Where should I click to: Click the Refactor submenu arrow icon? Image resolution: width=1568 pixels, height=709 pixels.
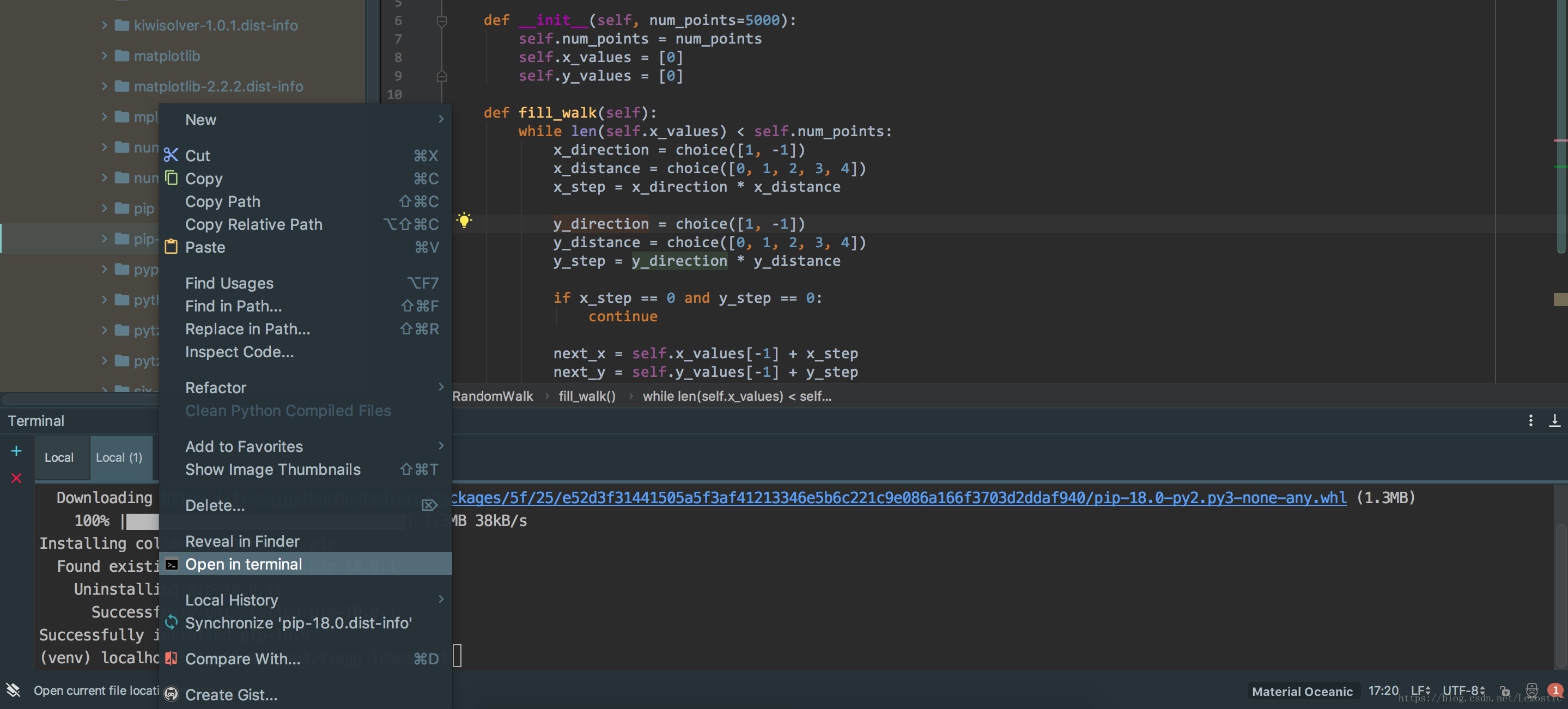tap(438, 387)
